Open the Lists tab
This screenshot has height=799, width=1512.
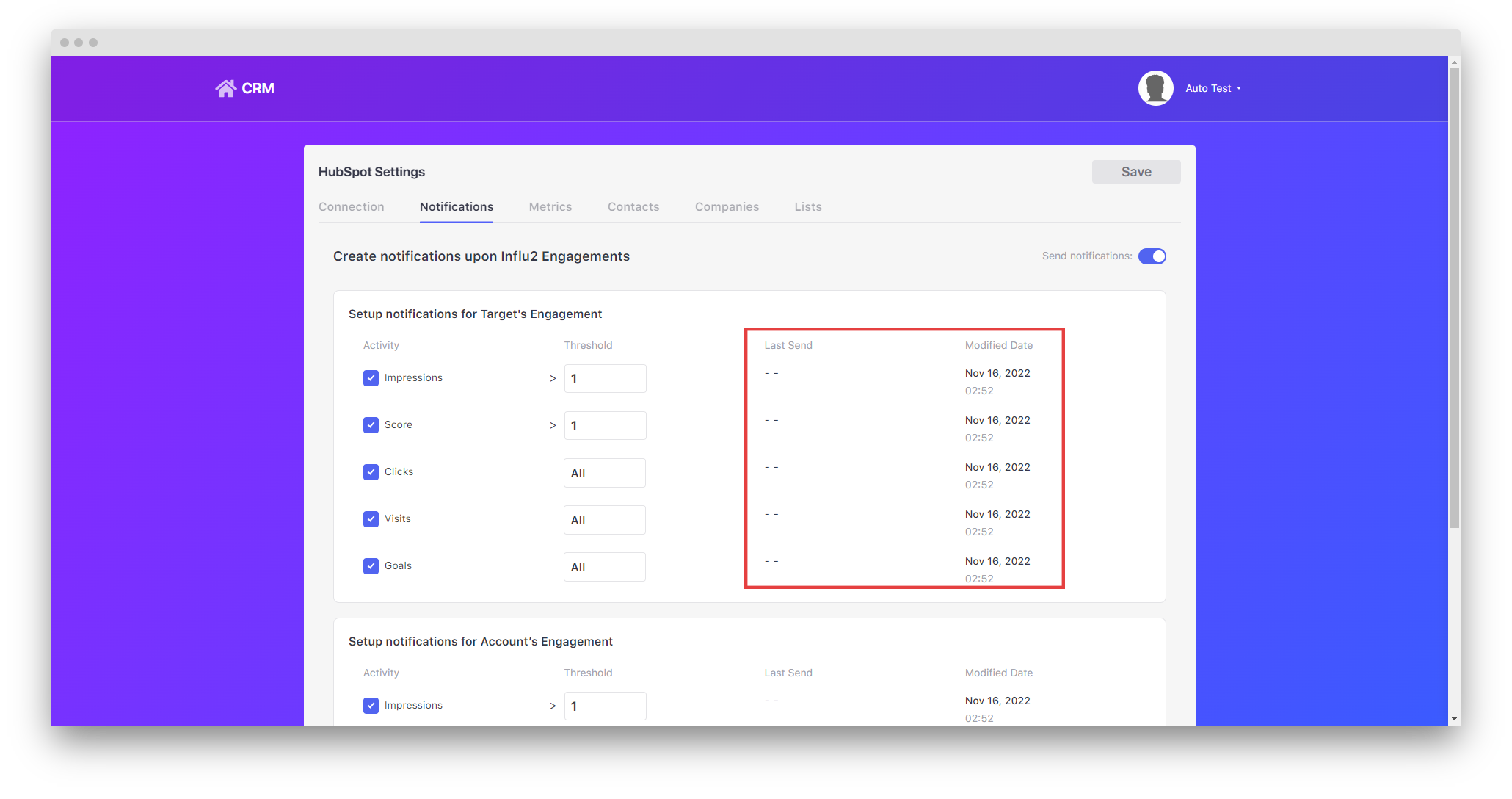click(807, 206)
